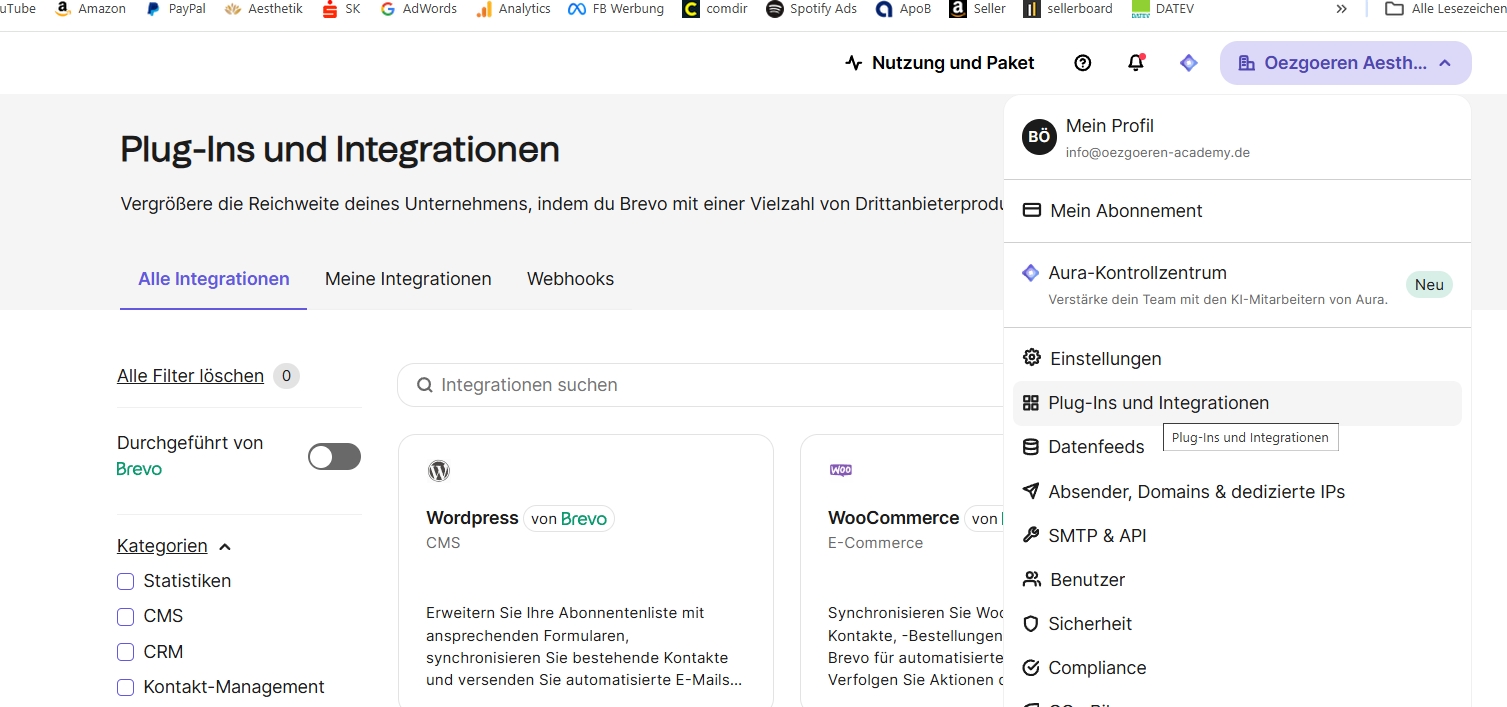
Task: Check the Kontakt-Management category checkbox
Action: click(125, 687)
